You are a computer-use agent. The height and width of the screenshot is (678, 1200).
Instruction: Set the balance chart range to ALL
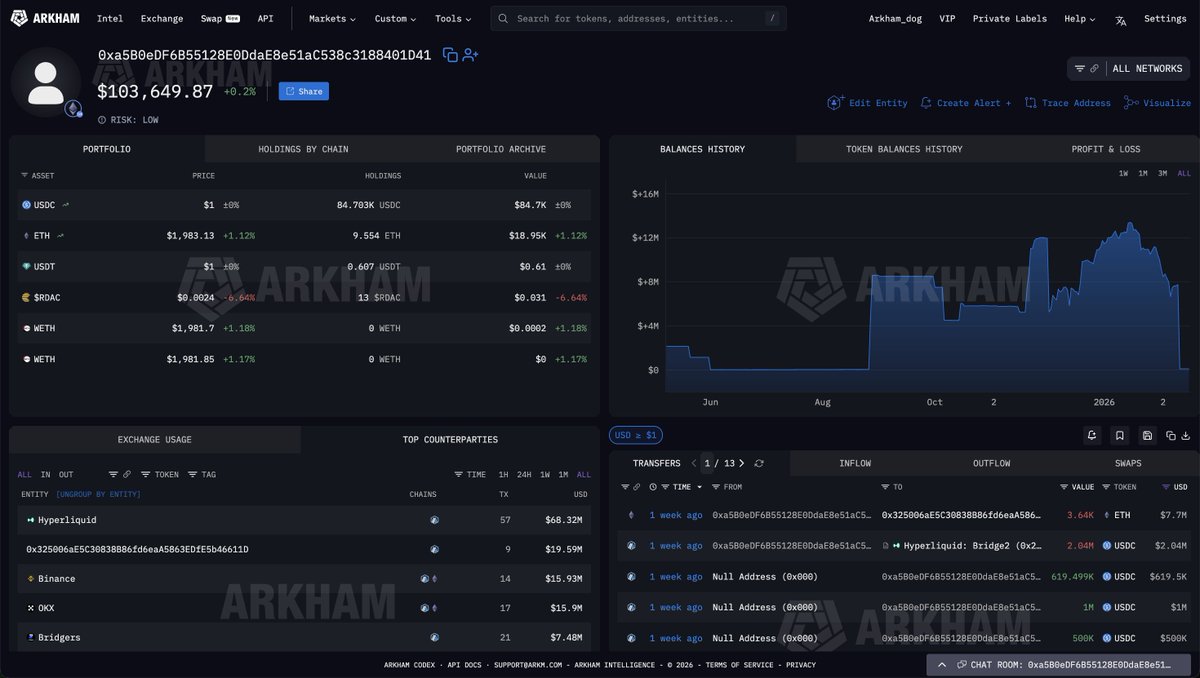tap(1184, 174)
